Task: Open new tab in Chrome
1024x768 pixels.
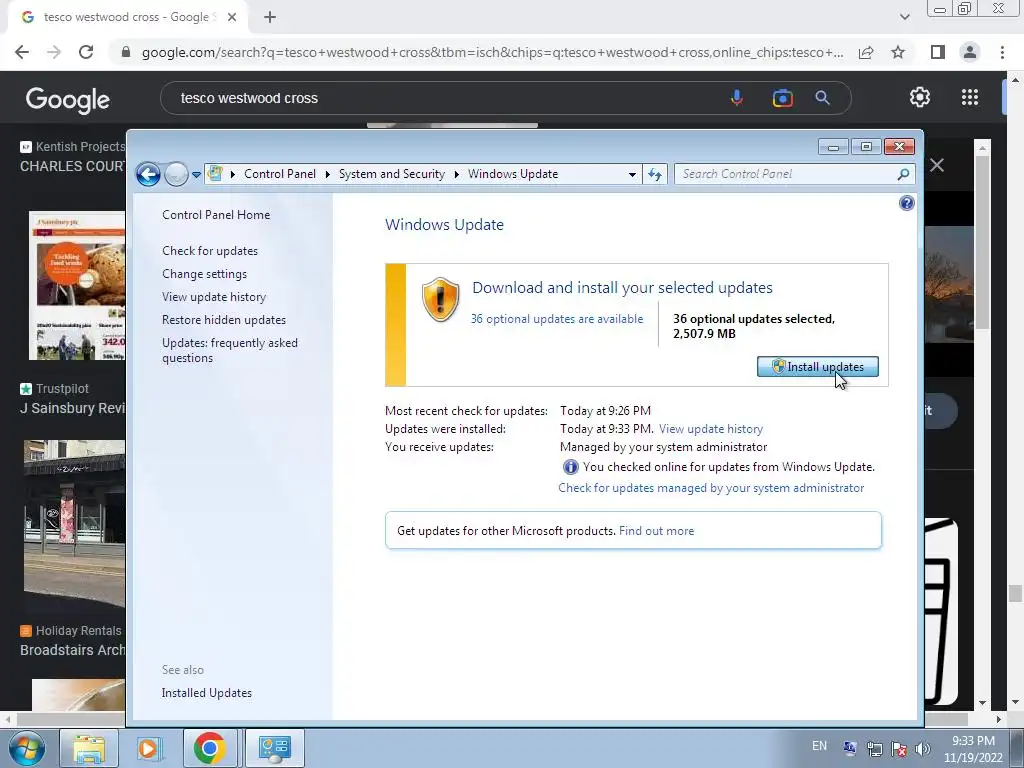Action: point(270,18)
